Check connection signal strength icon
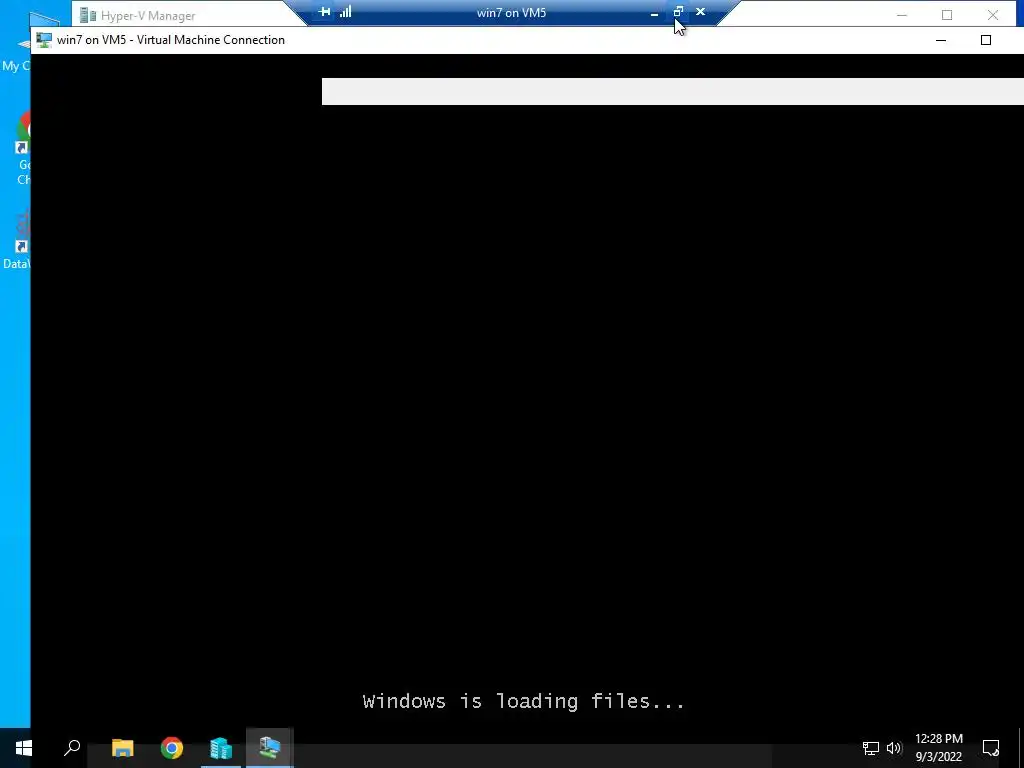The image size is (1024, 768). [345, 12]
